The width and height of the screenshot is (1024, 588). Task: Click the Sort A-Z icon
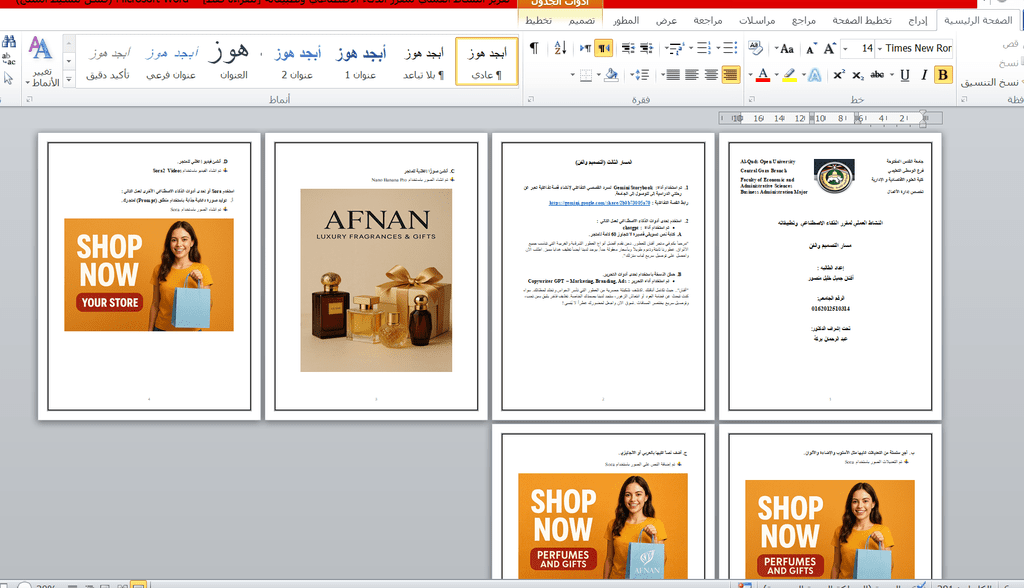560,48
